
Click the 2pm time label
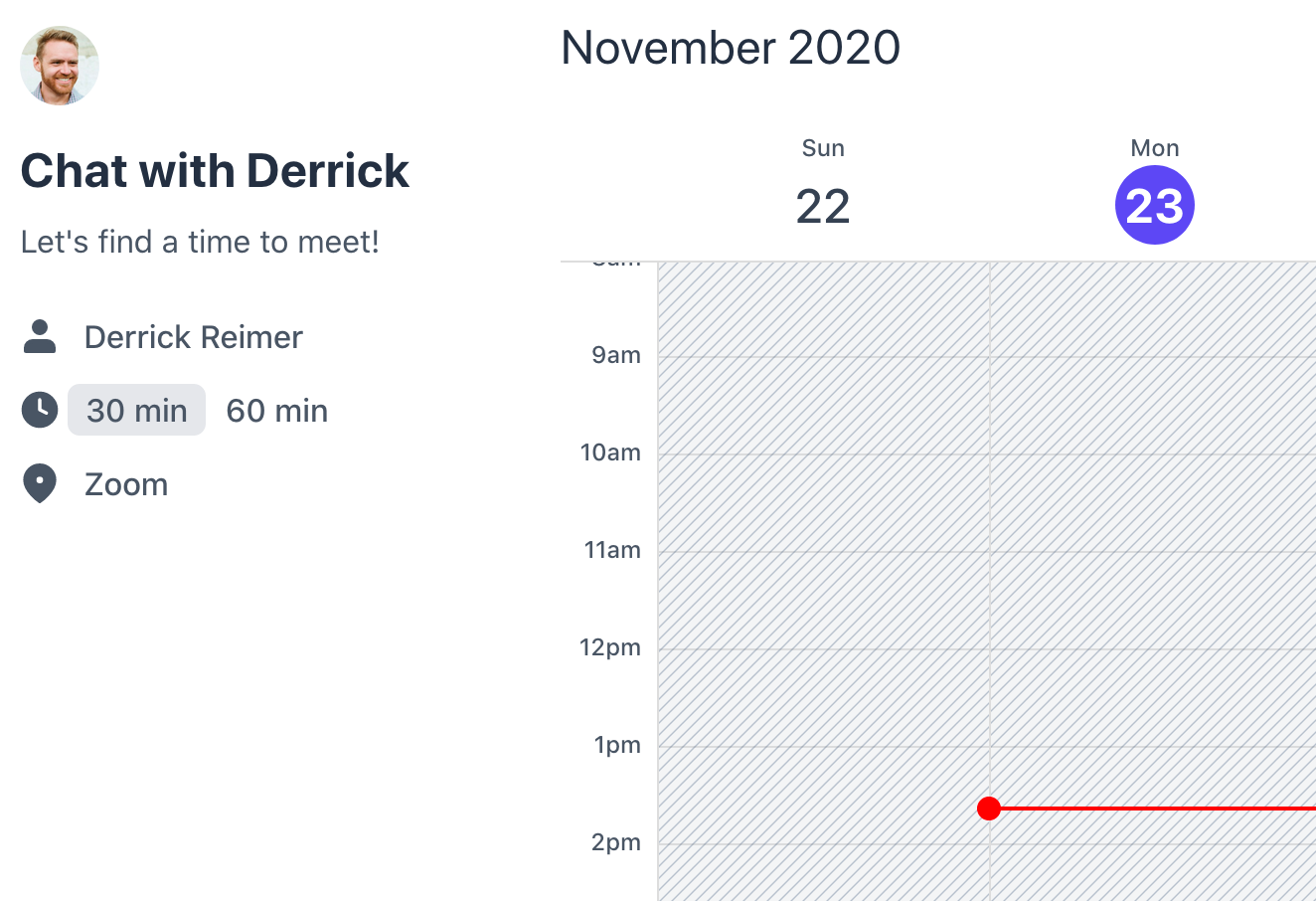(616, 842)
